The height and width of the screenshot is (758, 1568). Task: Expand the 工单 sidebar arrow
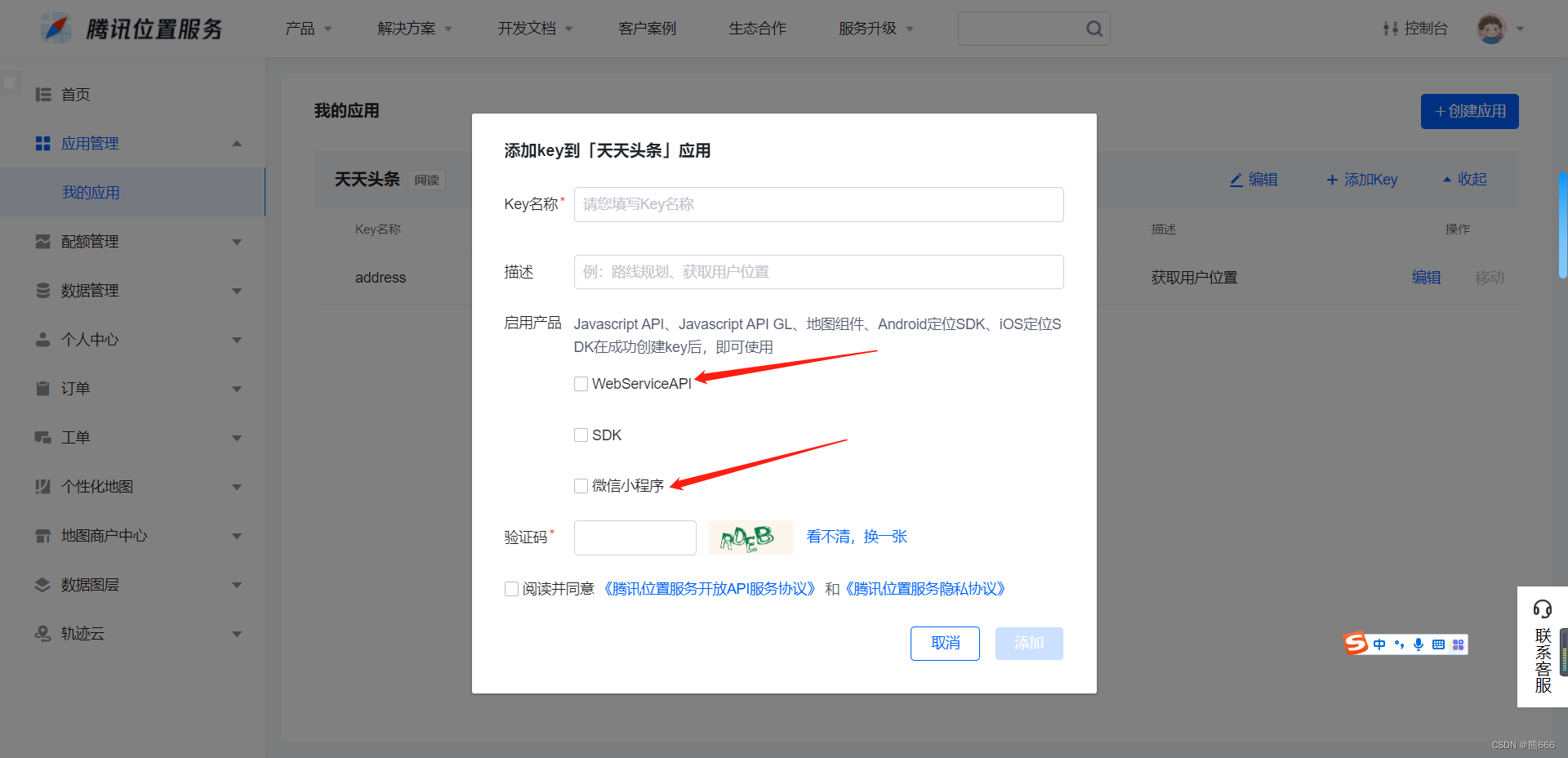(x=237, y=438)
